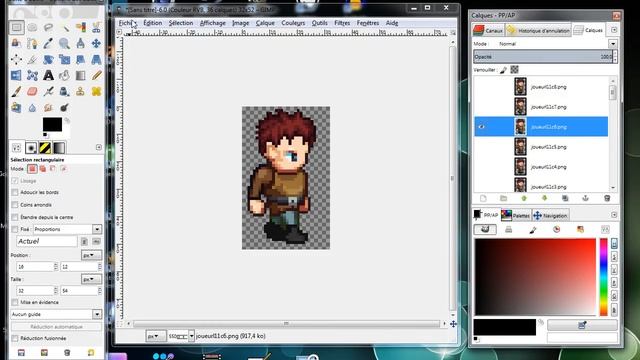Click the Opacité slider in Calques
Screen dimensions: 640x360
[x=543, y=57]
